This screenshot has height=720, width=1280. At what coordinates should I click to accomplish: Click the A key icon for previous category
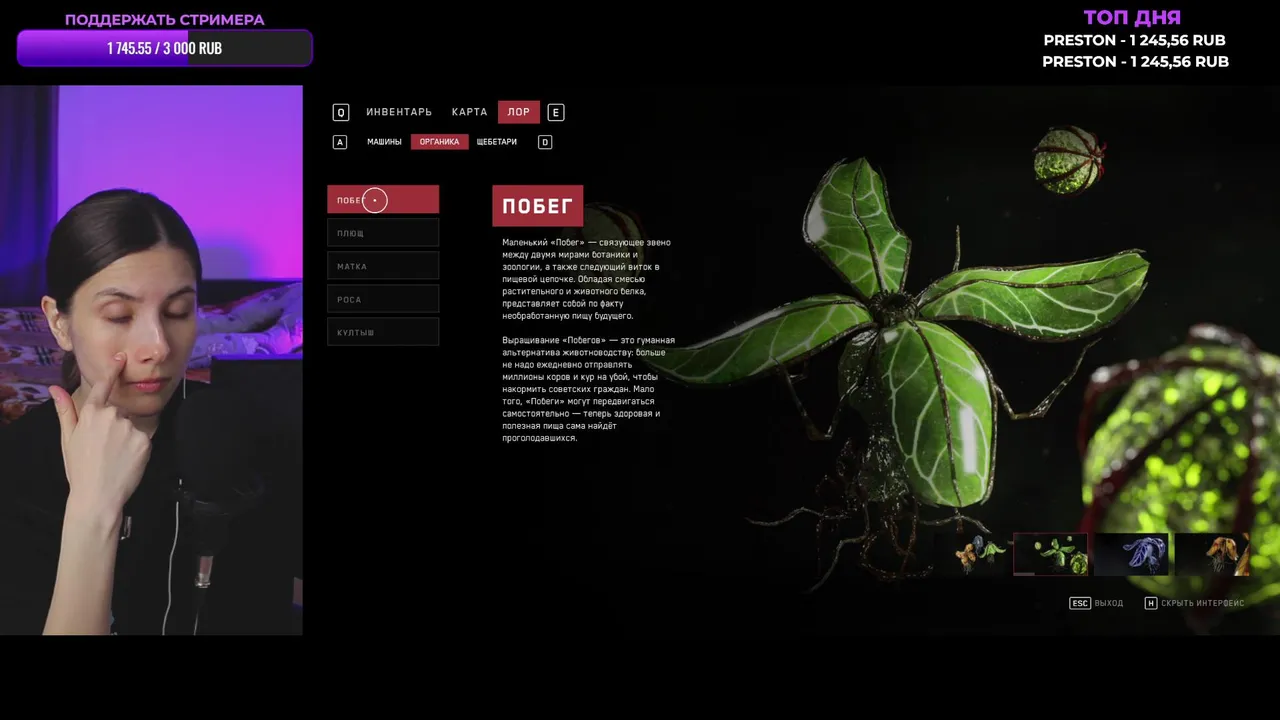pyautogui.click(x=340, y=142)
